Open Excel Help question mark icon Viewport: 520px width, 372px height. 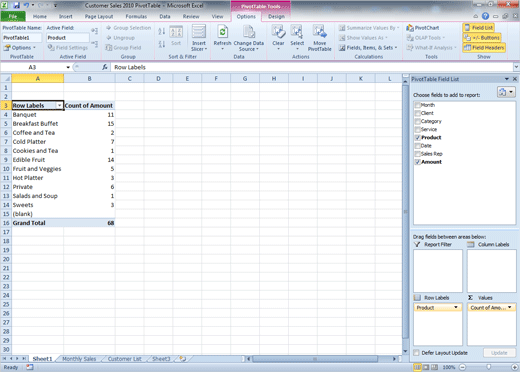pos(485,16)
